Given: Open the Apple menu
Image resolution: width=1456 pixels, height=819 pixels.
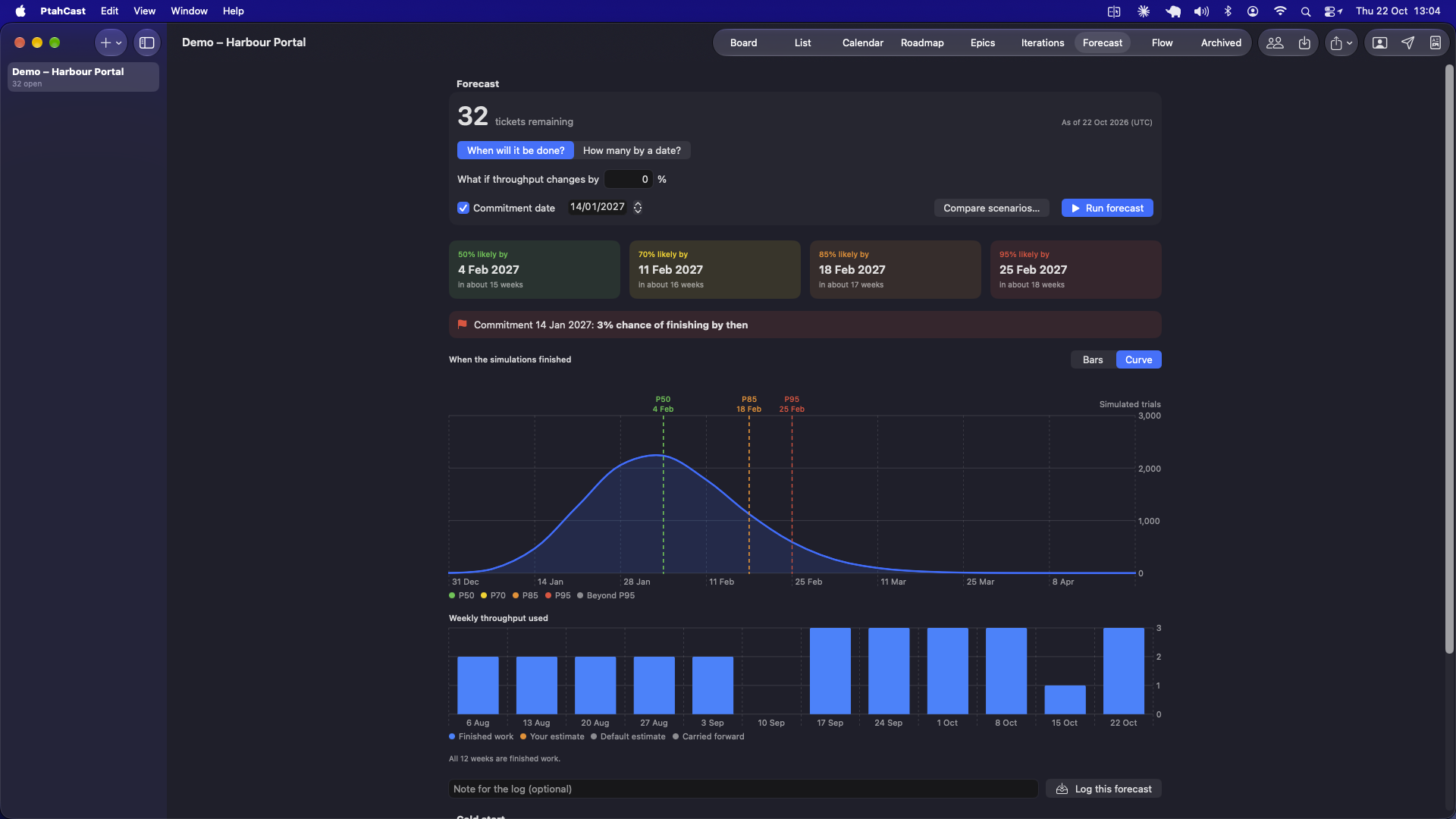Looking at the screenshot, I should pyautogui.click(x=20, y=11).
